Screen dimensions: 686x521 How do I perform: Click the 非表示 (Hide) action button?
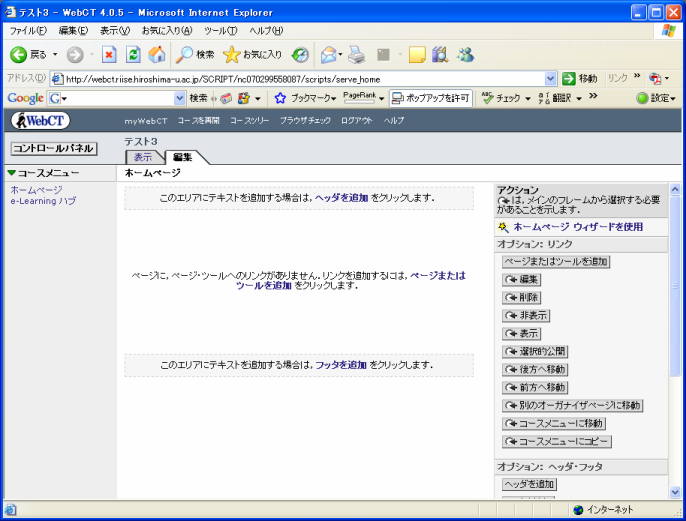click(x=525, y=315)
